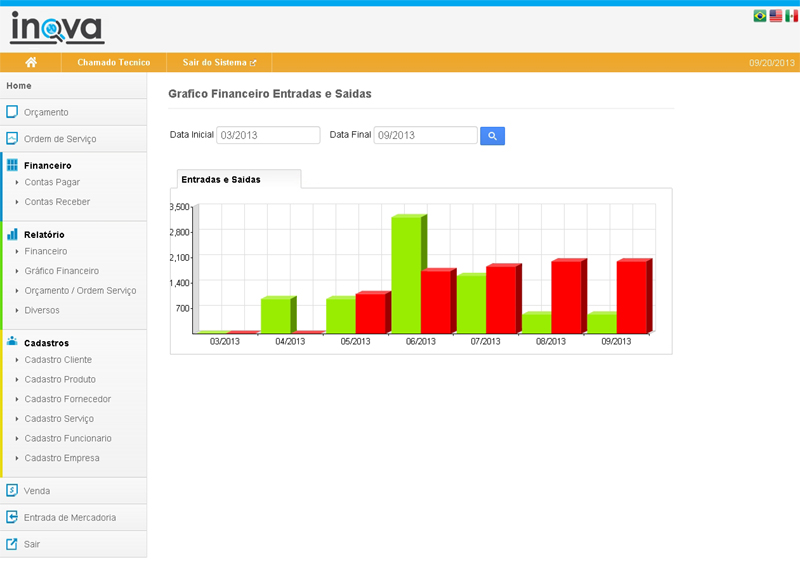This screenshot has width=800, height=567.
Task: Switch to Entradas e Saidas tab
Action: pyautogui.click(x=221, y=179)
